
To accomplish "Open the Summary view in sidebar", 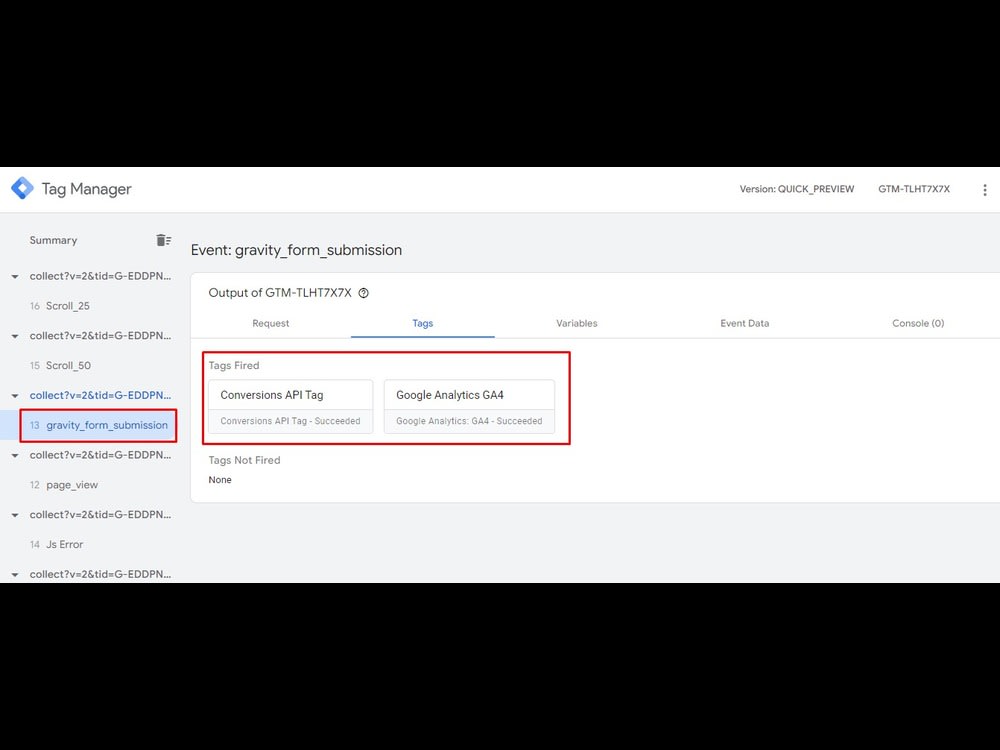I will point(53,240).
